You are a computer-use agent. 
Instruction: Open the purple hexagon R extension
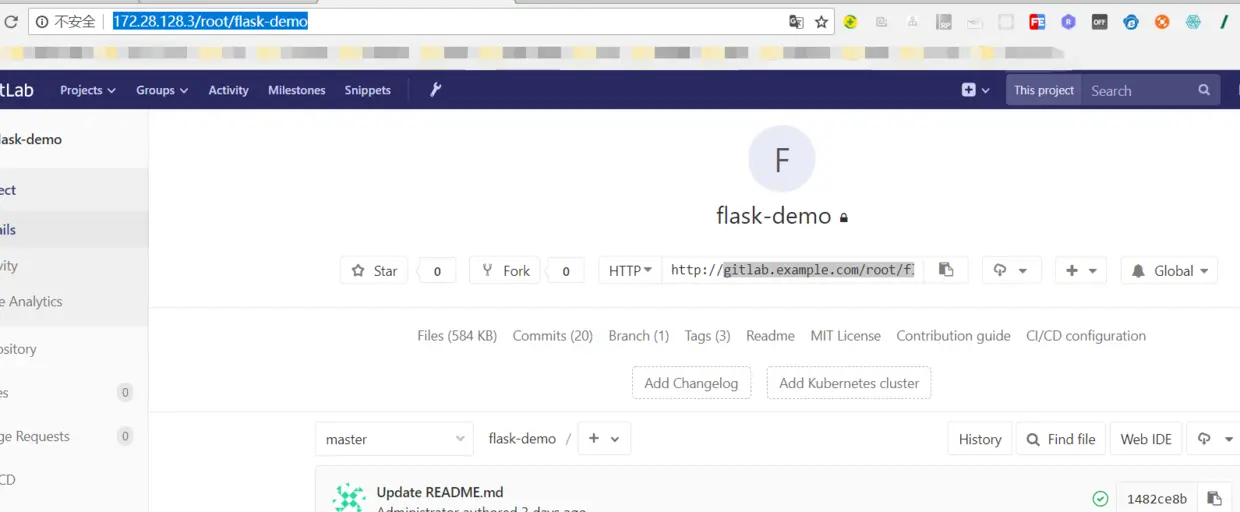click(x=1068, y=21)
